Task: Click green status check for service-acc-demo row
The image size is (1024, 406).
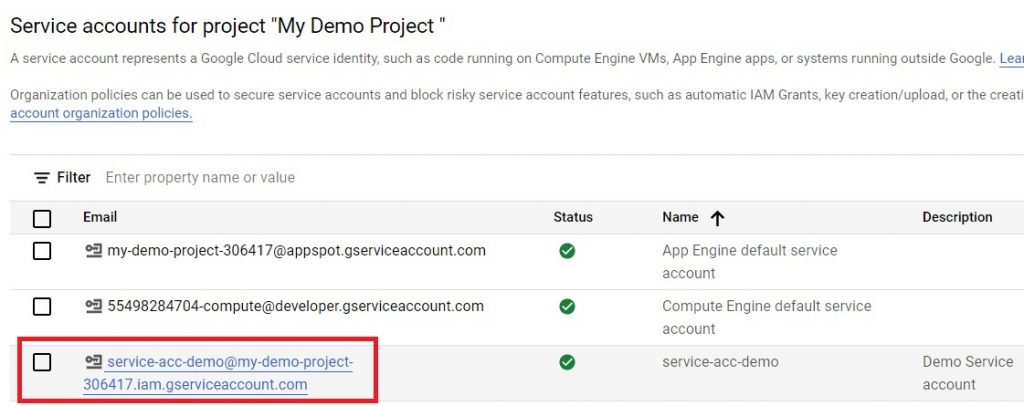Action: [567, 362]
